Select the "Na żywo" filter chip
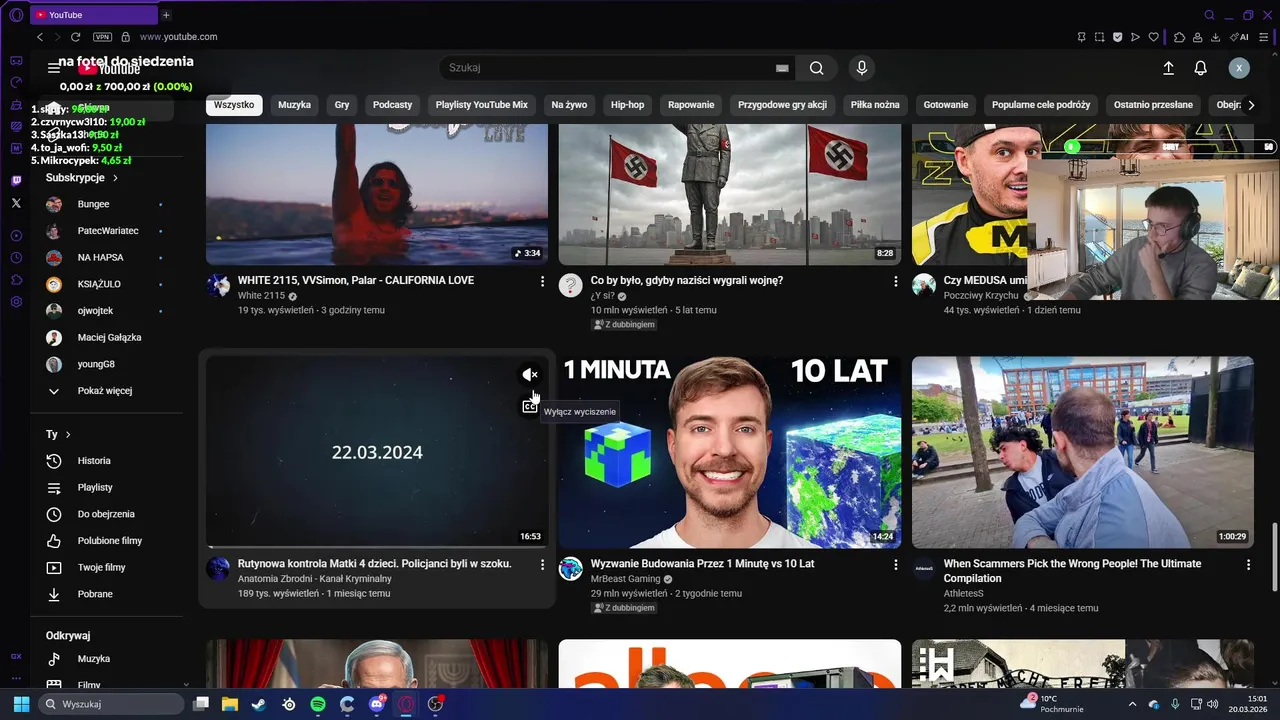The image size is (1280, 720). click(569, 105)
